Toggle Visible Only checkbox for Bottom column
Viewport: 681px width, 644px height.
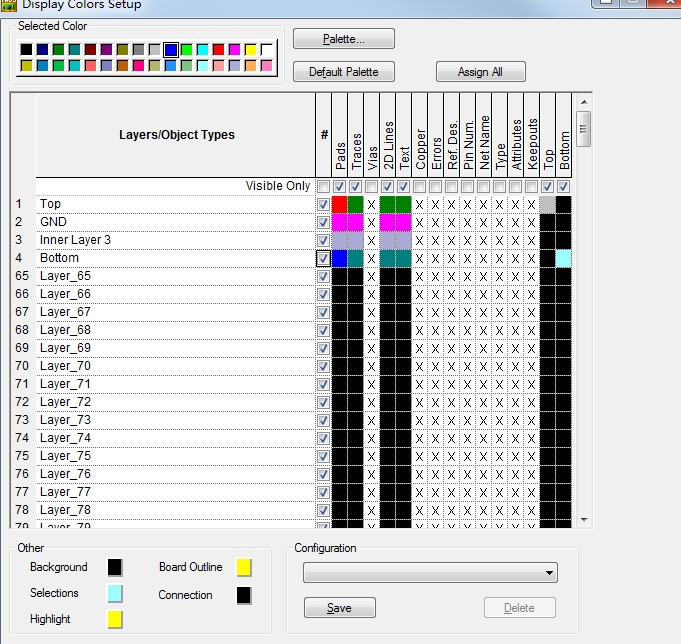(563, 187)
